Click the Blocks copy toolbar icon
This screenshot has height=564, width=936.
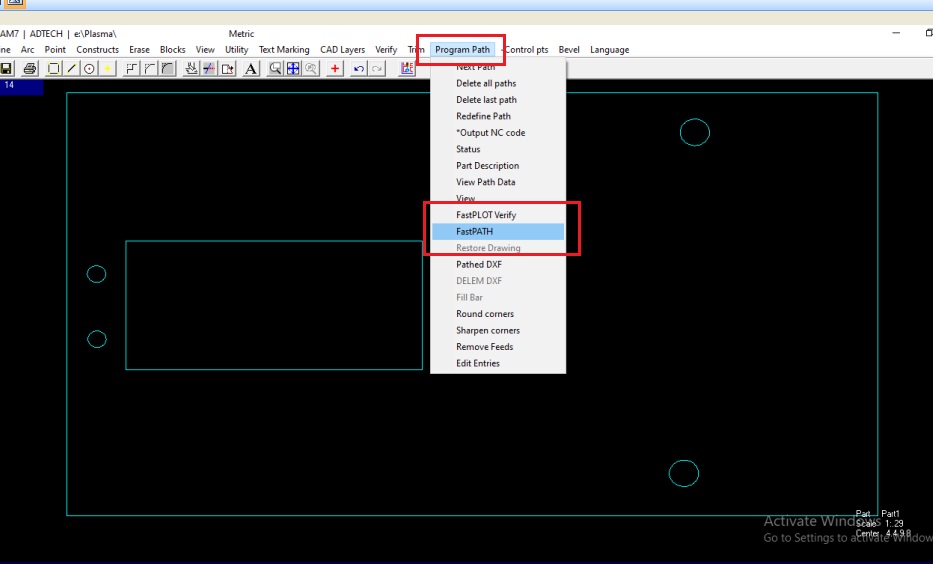[x=227, y=69]
